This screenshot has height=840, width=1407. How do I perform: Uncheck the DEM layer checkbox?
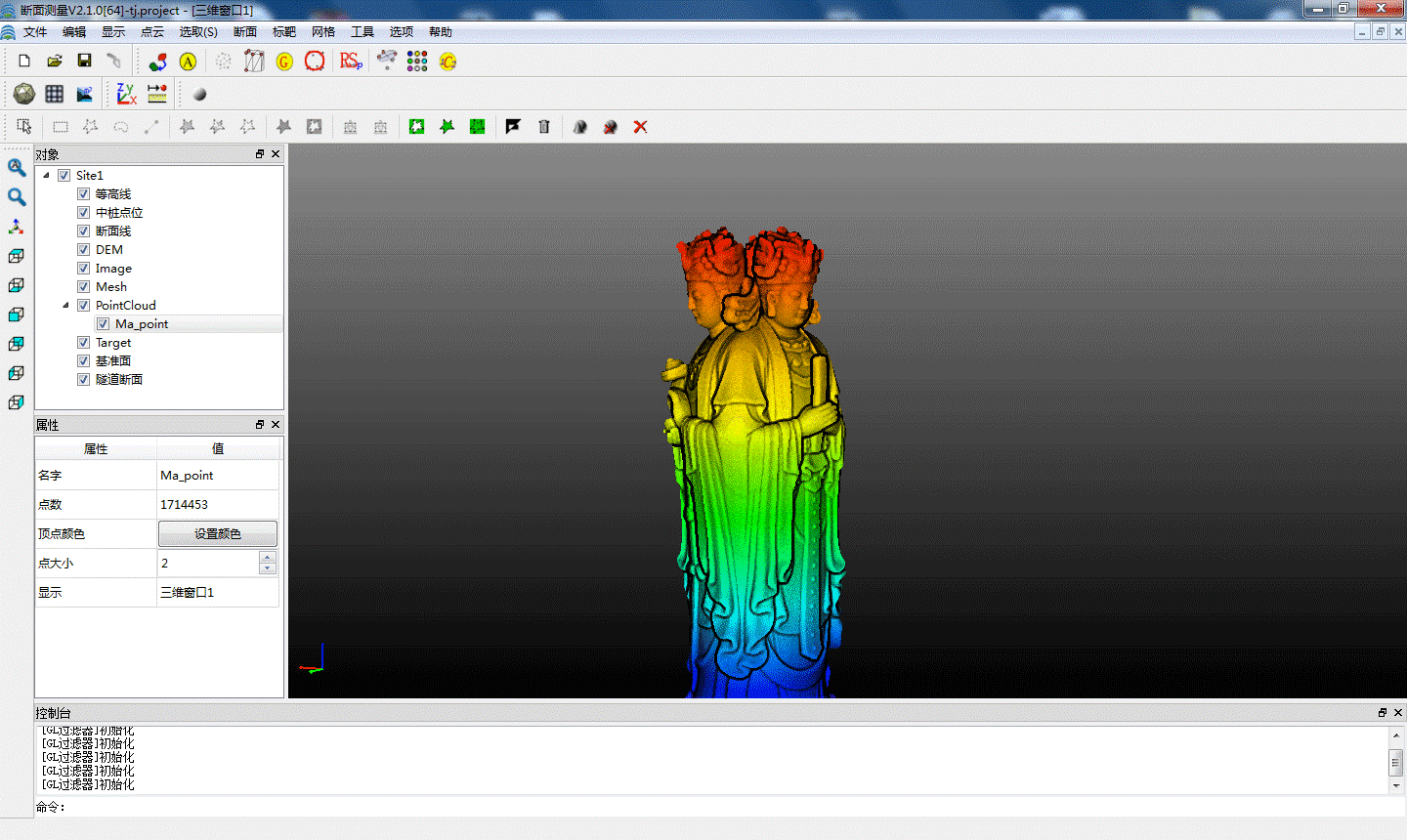84,250
